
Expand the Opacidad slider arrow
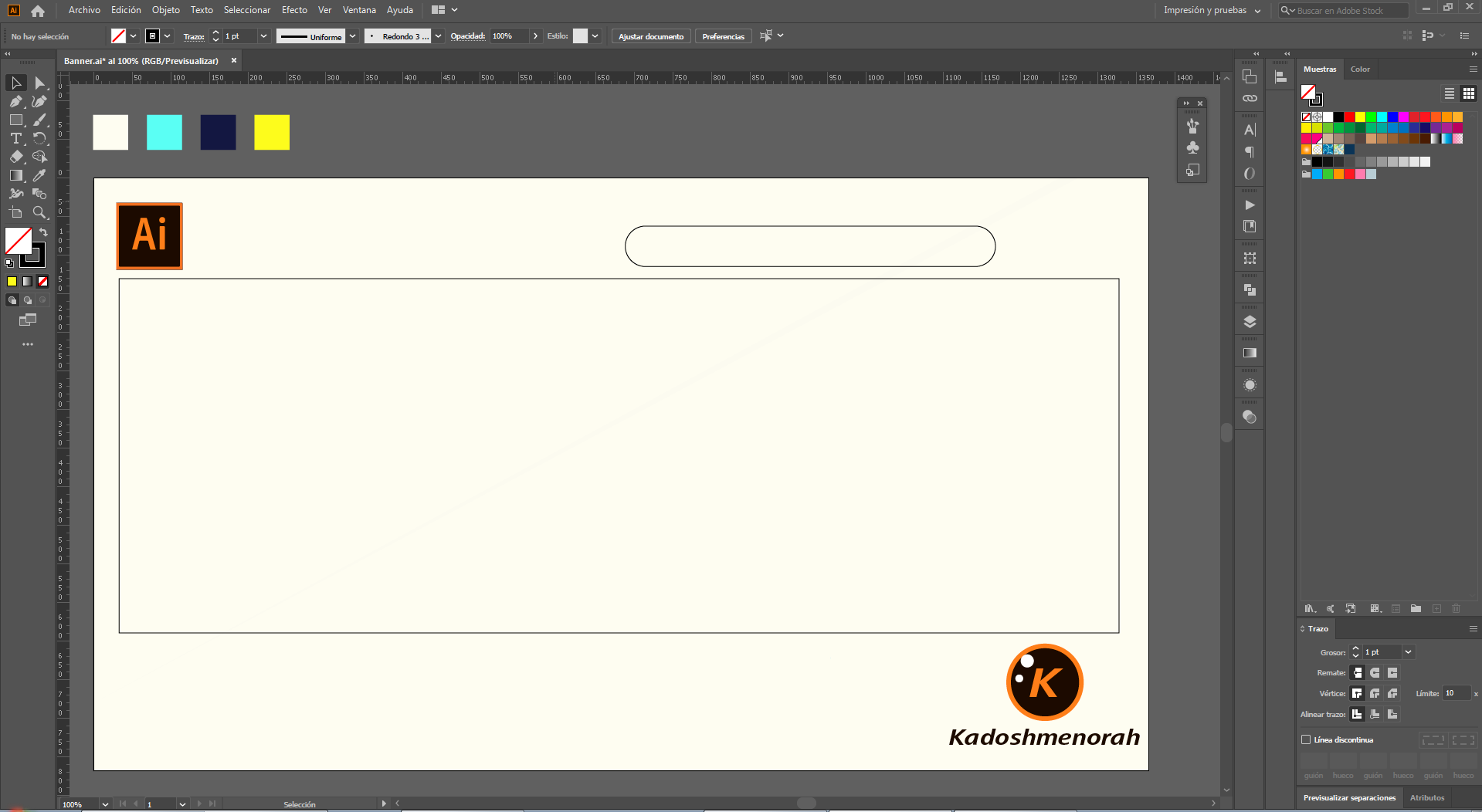(x=535, y=36)
